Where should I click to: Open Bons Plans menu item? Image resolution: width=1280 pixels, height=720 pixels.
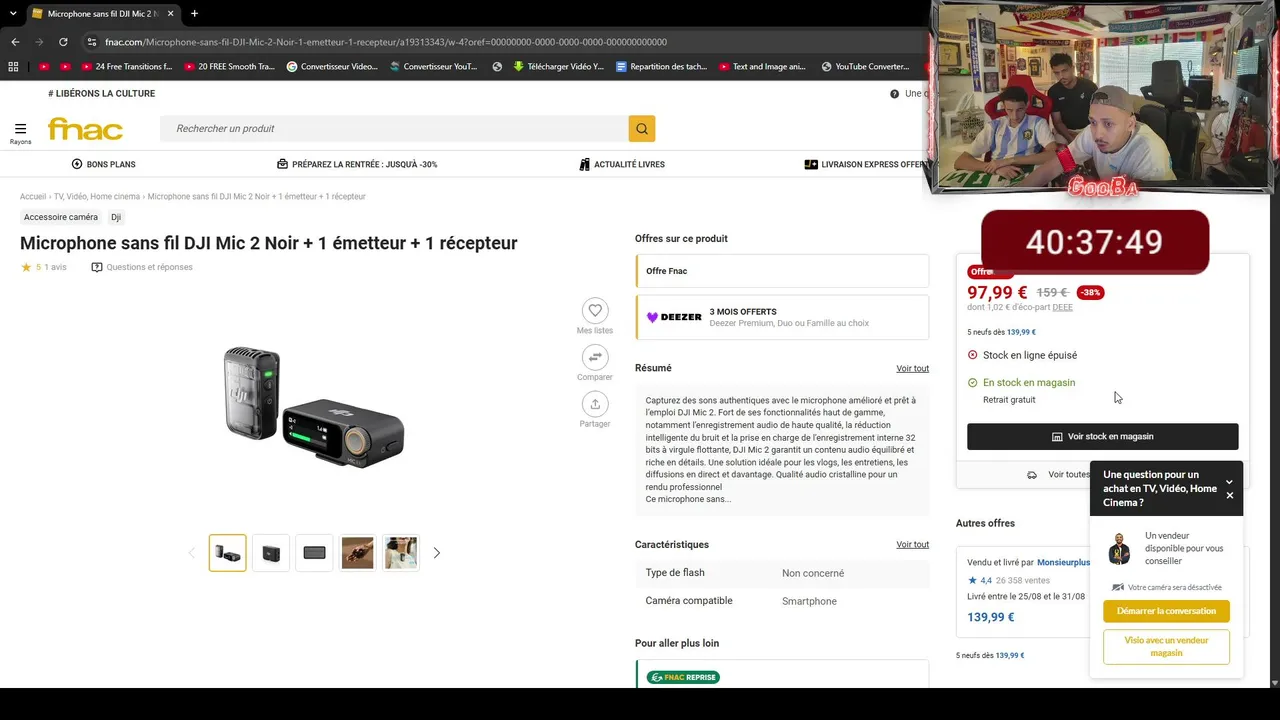[x=104, y=164]
